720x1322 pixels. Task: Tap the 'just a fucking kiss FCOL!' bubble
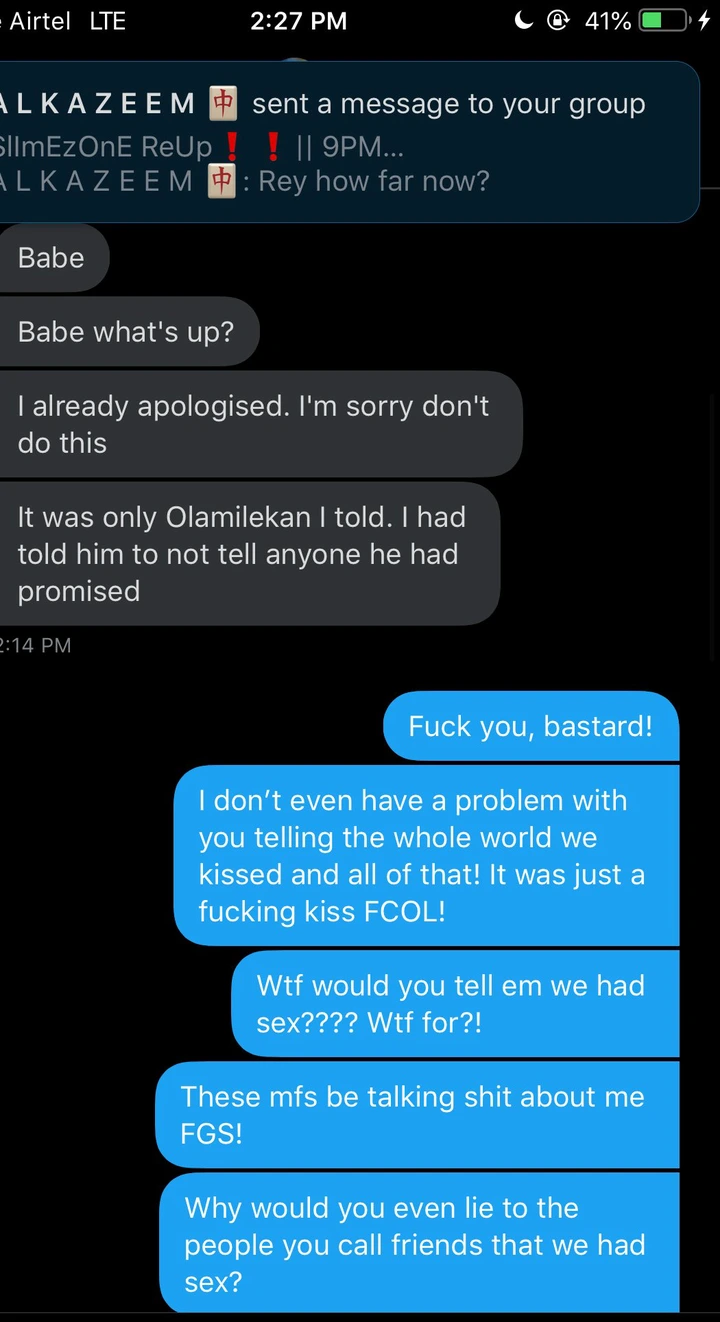pos(427,855)
